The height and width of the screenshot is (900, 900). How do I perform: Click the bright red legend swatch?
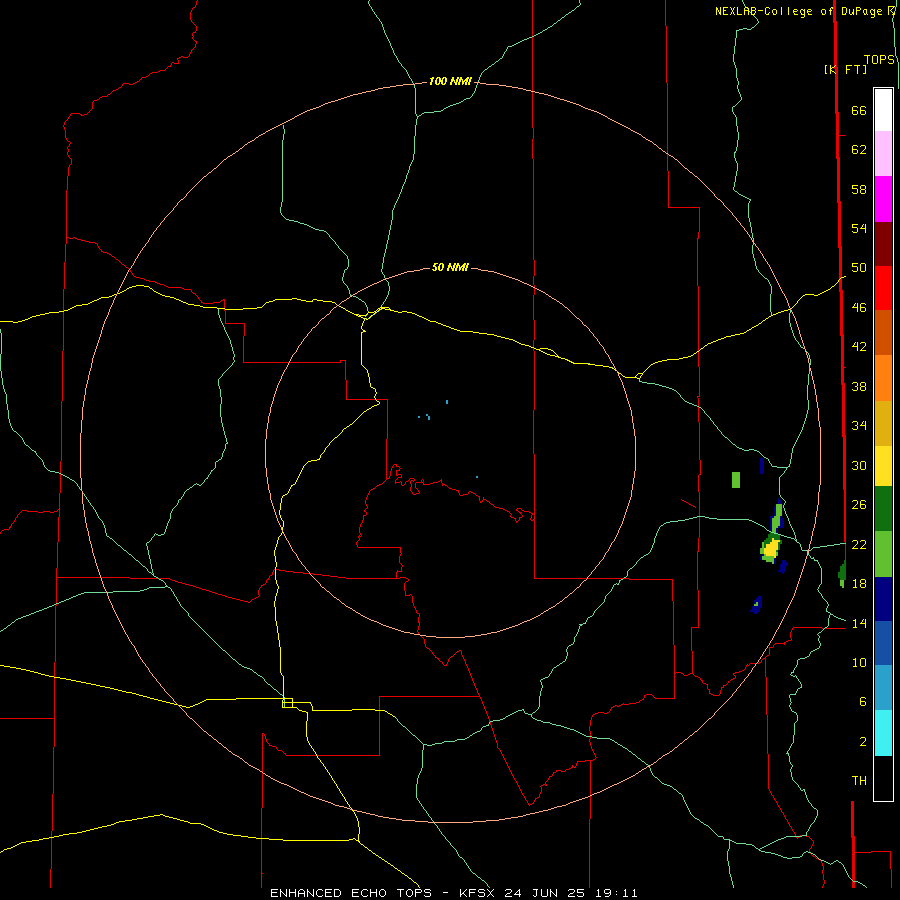pos(883,288)
